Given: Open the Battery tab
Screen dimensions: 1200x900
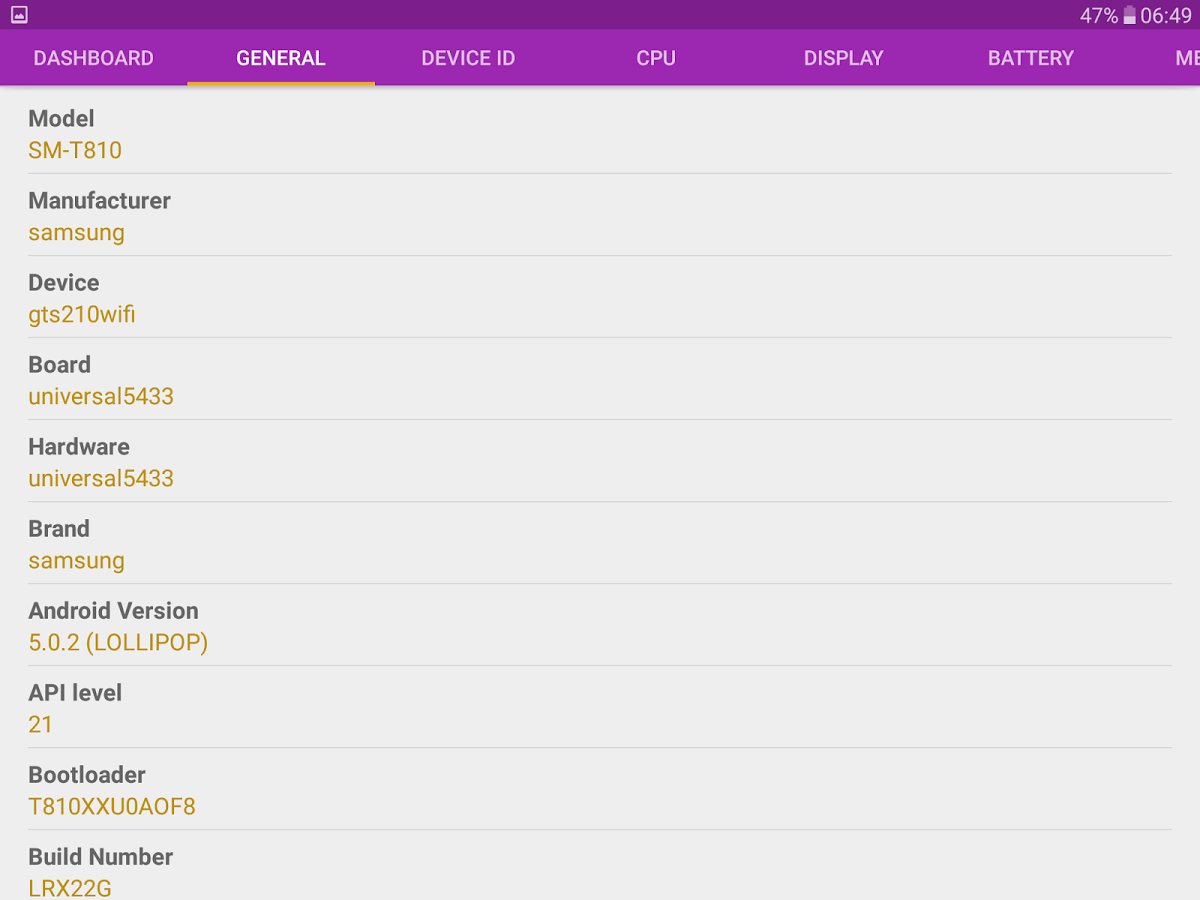Looking at the screenshot, I should (x=1031, y=58).
